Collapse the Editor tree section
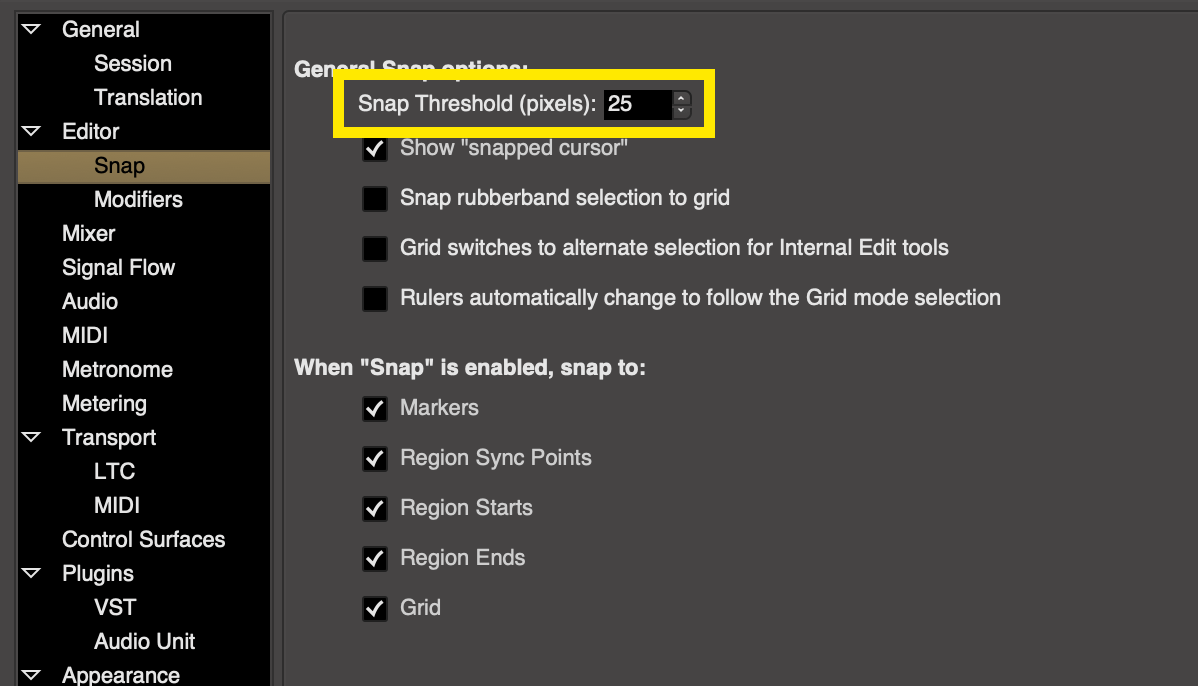 point(32,132)
